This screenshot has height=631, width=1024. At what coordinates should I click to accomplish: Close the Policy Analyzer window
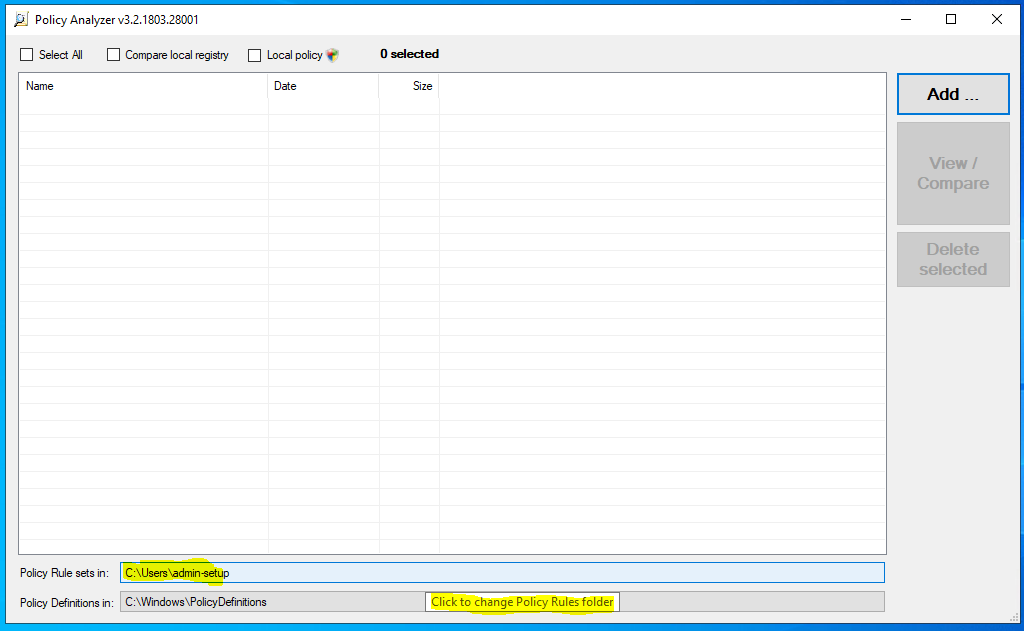[x=997, y=20]
